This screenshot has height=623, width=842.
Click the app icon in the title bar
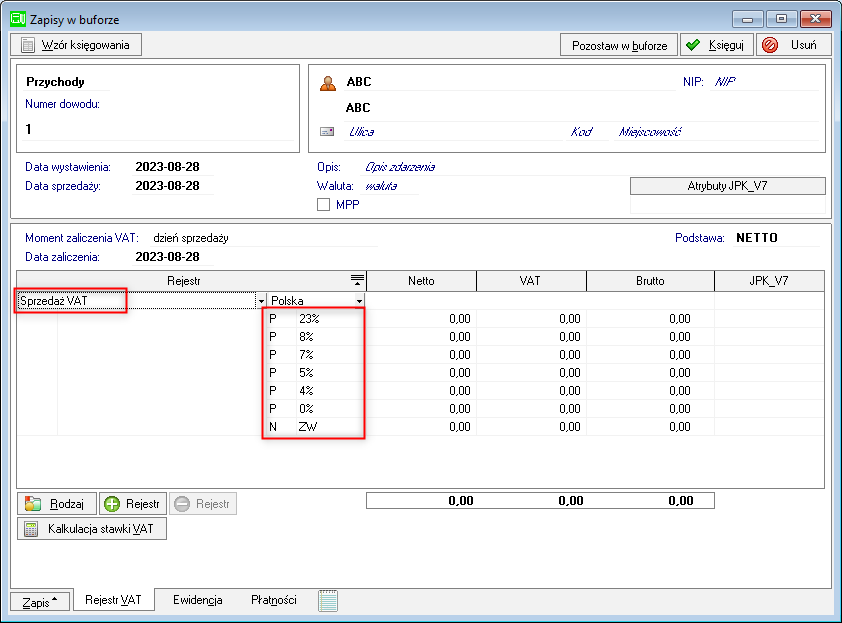(x=18, y=19)
